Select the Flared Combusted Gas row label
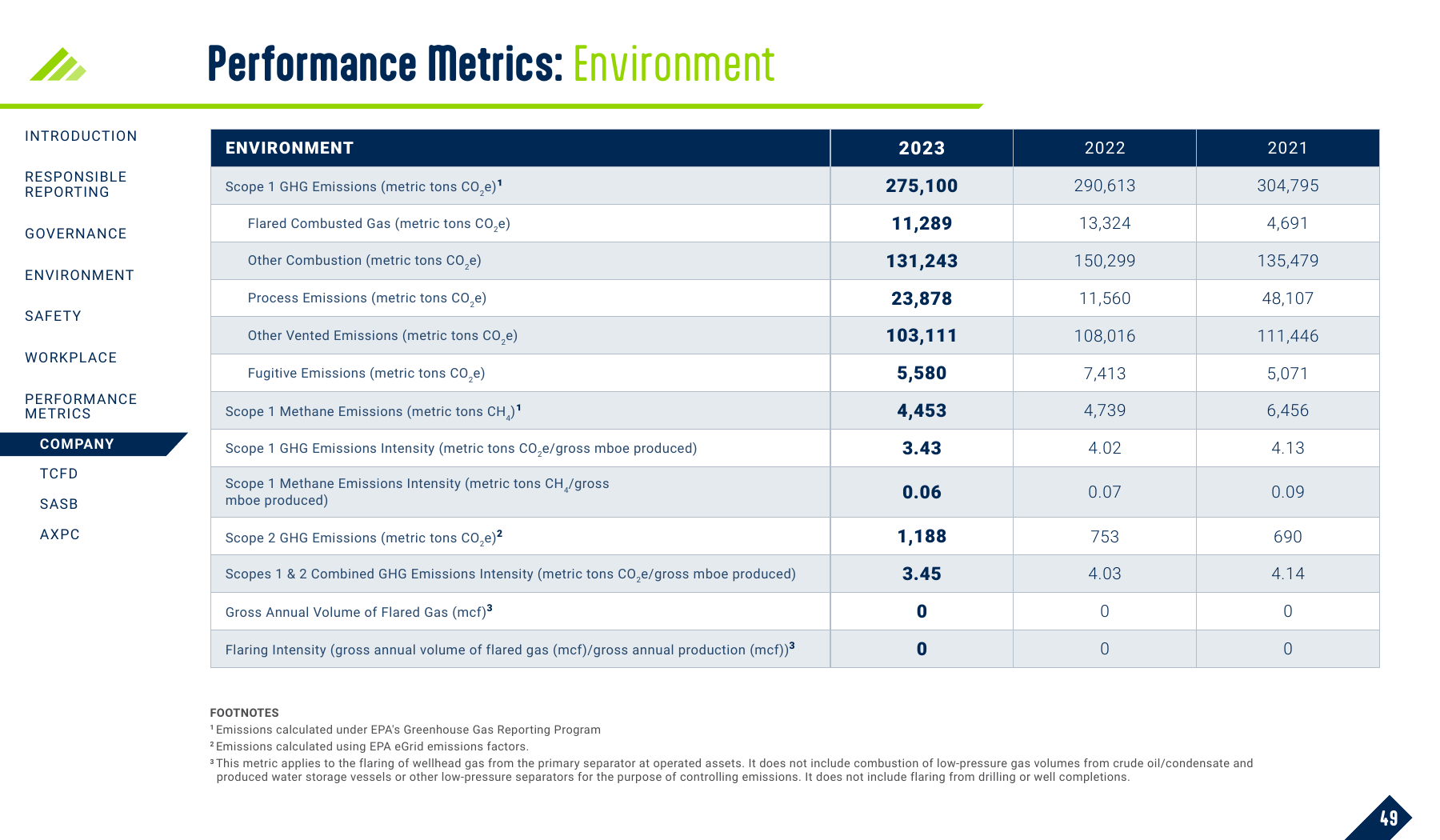The height and width of the screenshot is (840, 1440). tap(379, 224)
